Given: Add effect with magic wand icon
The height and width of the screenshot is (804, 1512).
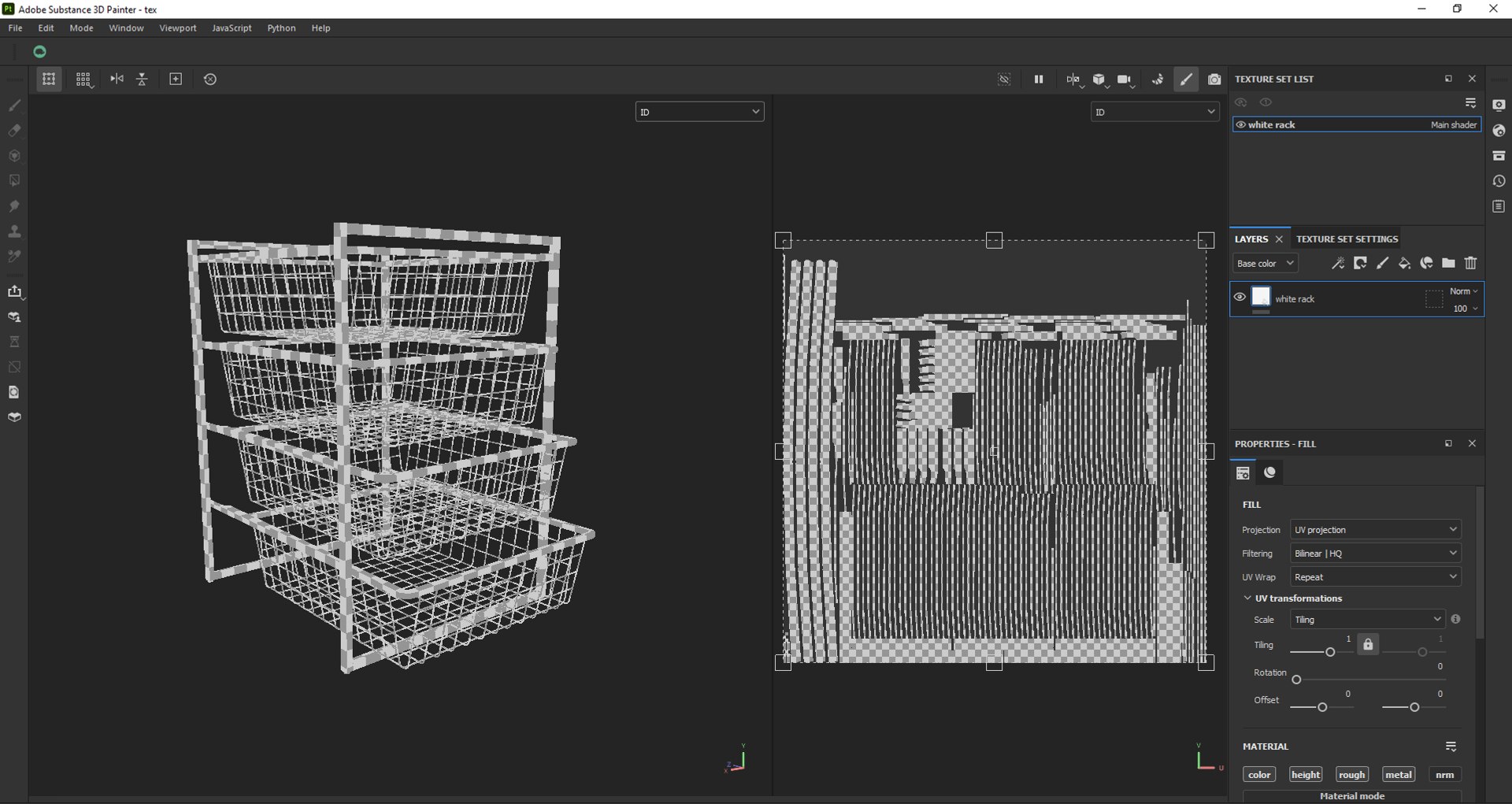Looking at the screenshot, I should tap(1337, 263).
